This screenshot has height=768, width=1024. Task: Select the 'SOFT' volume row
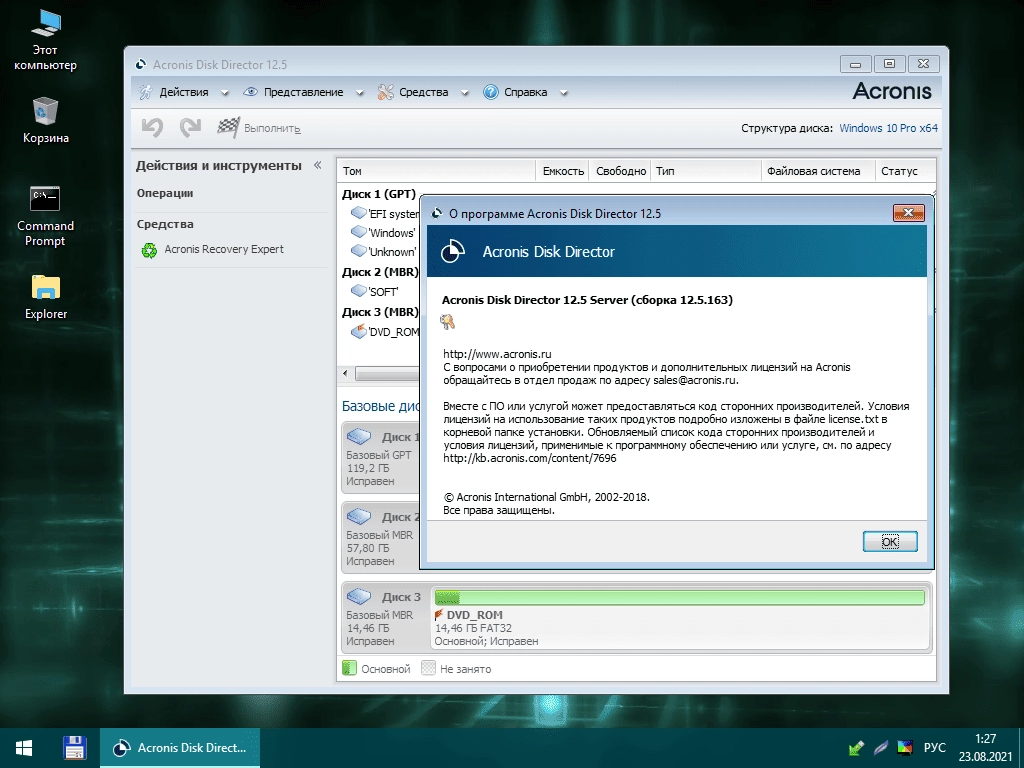[x=374, y=291]
